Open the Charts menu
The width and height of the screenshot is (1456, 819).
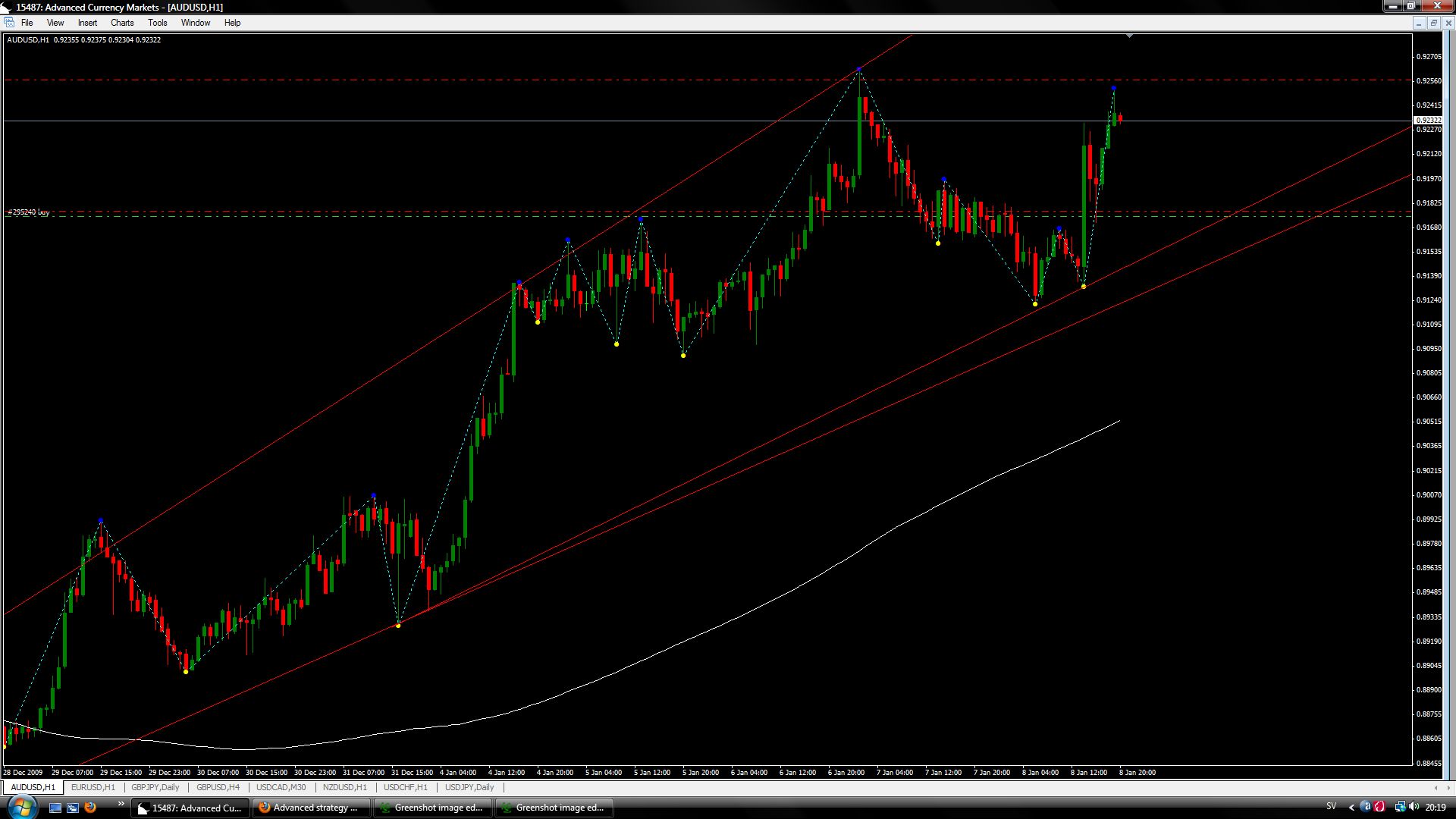pyautogui.click(x=122, y=23)
